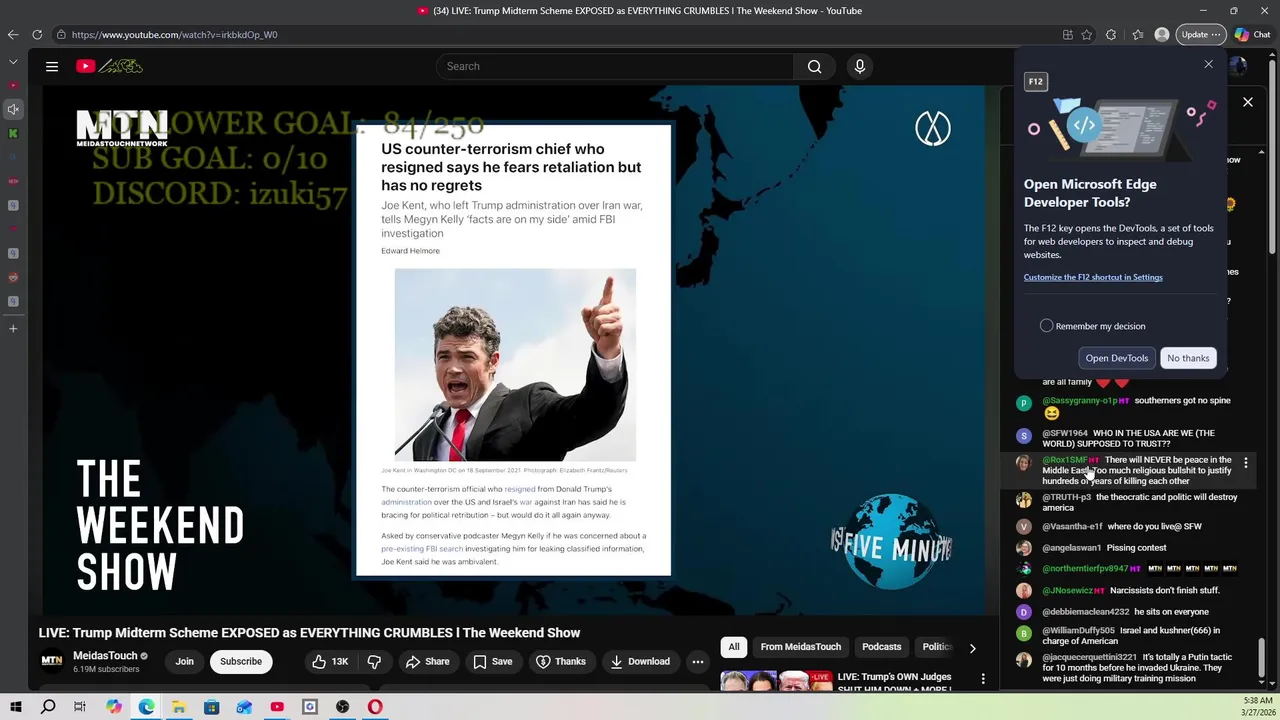Select Remember my decision option
1280x720 pixels.
click(1046, 326)
